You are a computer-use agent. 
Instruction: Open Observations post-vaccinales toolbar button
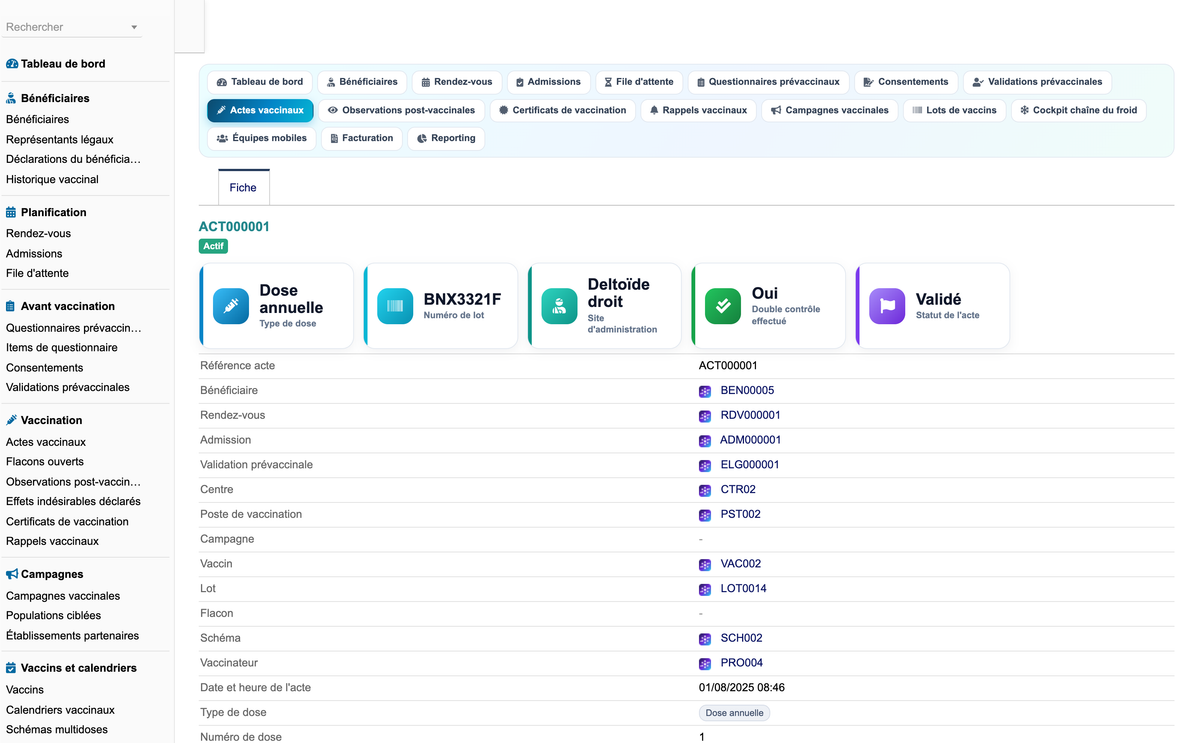[401, 110]
